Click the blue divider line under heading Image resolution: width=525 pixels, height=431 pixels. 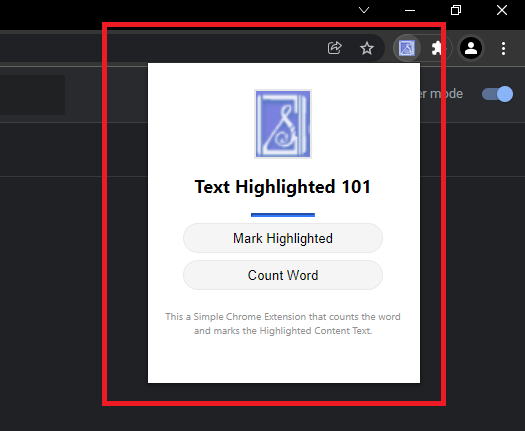click(x=283, y=215)
